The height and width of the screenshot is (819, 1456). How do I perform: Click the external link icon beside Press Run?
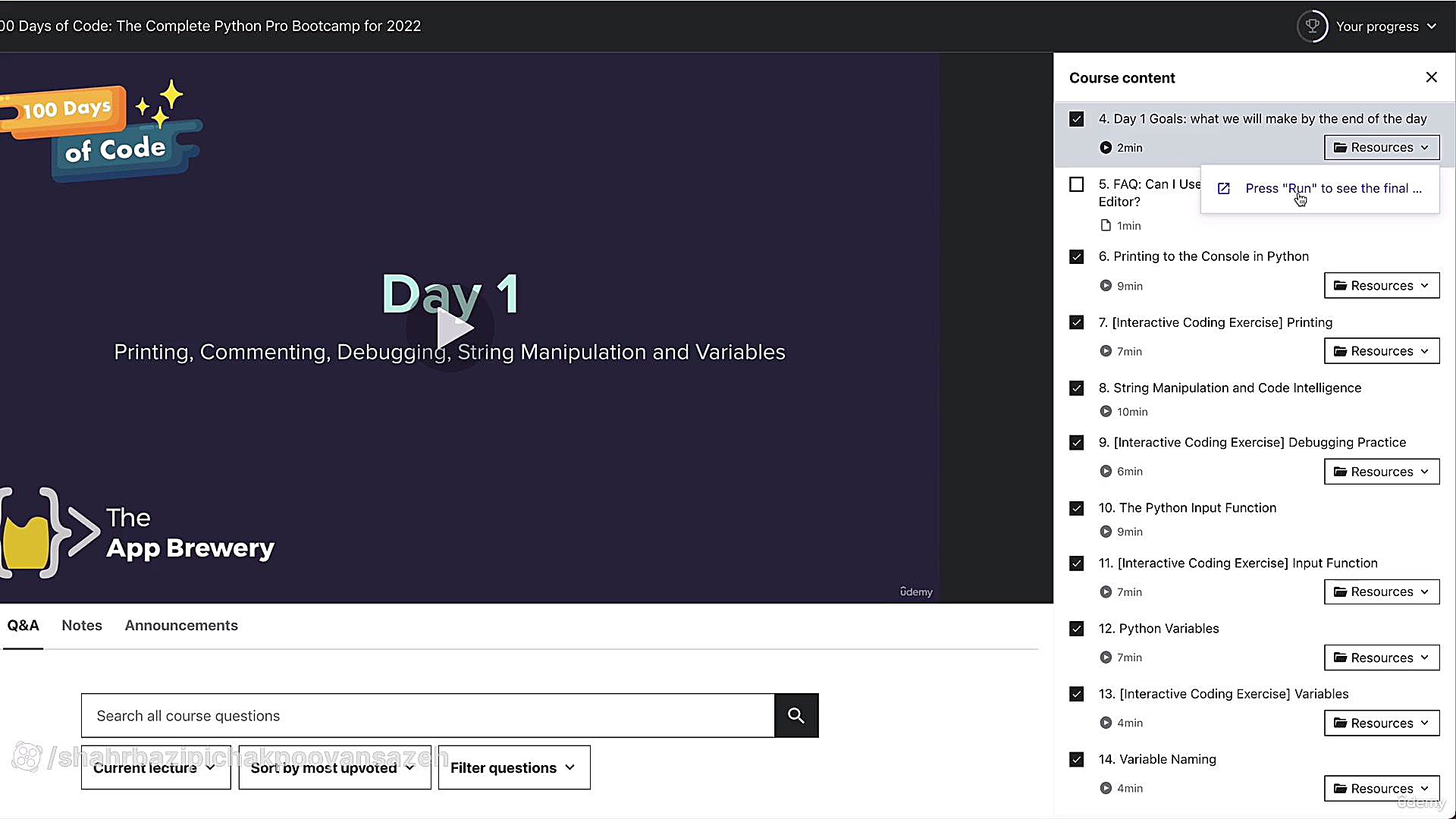coord(1223,189)
